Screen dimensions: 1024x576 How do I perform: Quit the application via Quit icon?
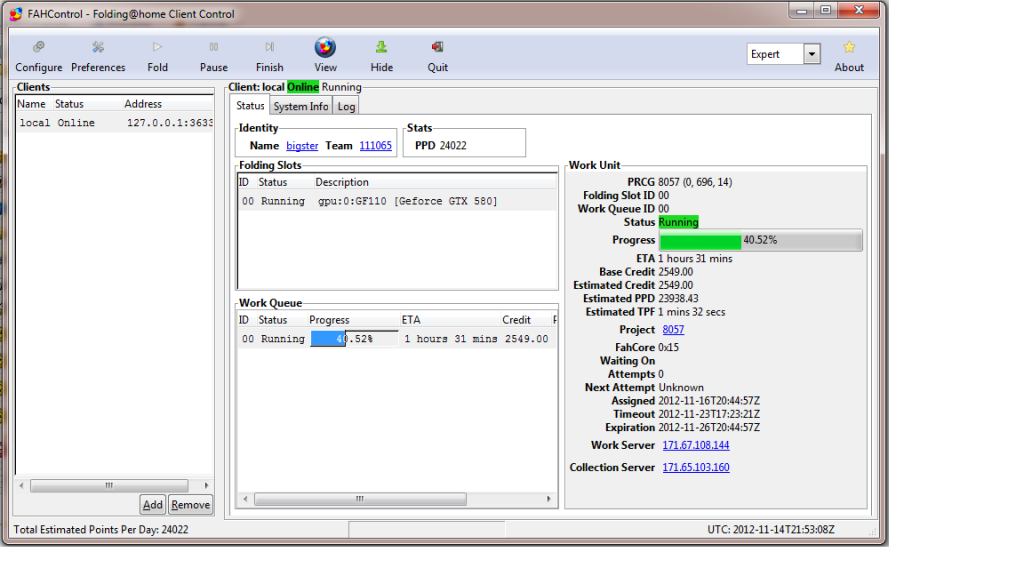[x=437, y=48]
